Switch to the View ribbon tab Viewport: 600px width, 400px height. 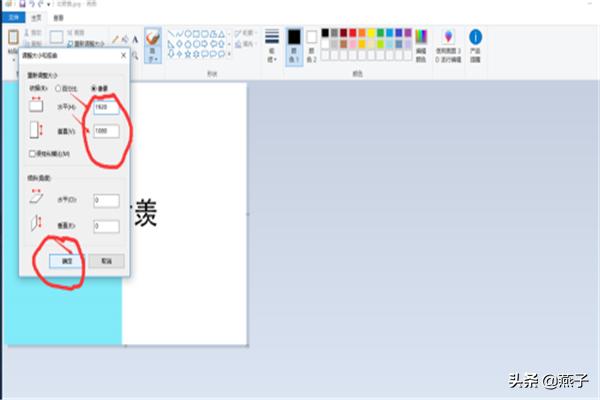point(58,18)
